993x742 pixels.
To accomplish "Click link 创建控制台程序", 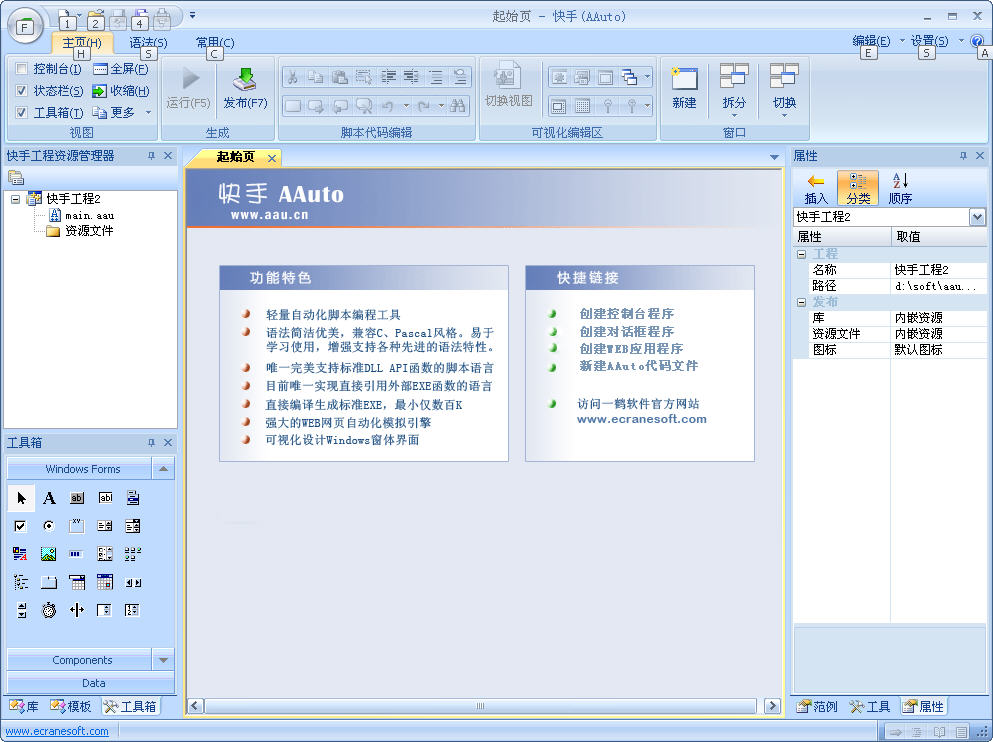I will [x=626, y=313].
